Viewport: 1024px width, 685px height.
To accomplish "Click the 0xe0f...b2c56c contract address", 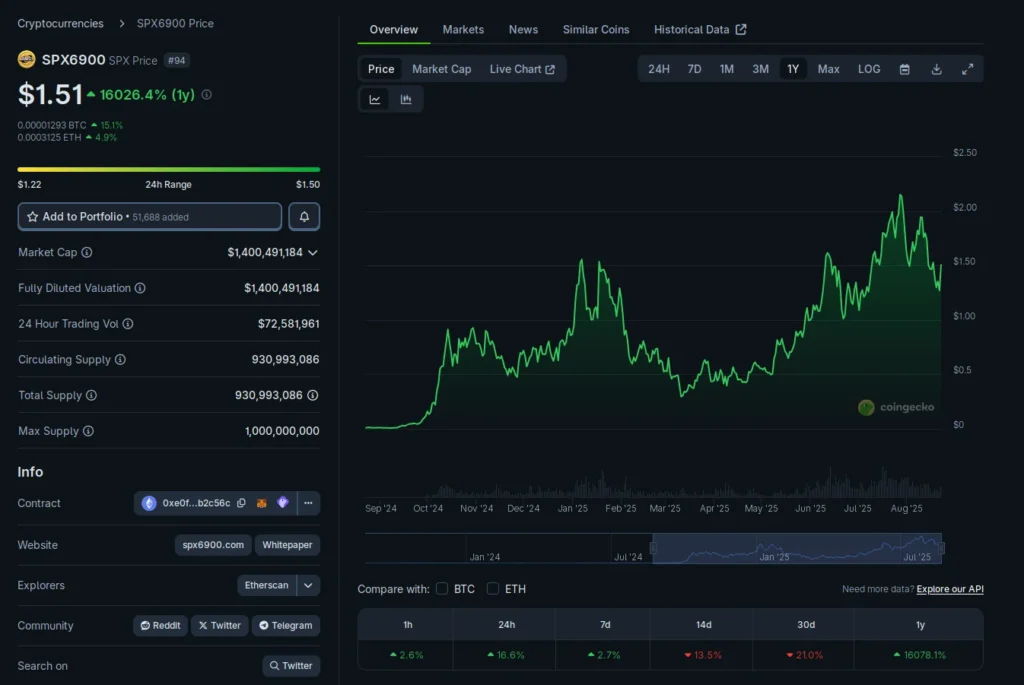I will (196, 503).
